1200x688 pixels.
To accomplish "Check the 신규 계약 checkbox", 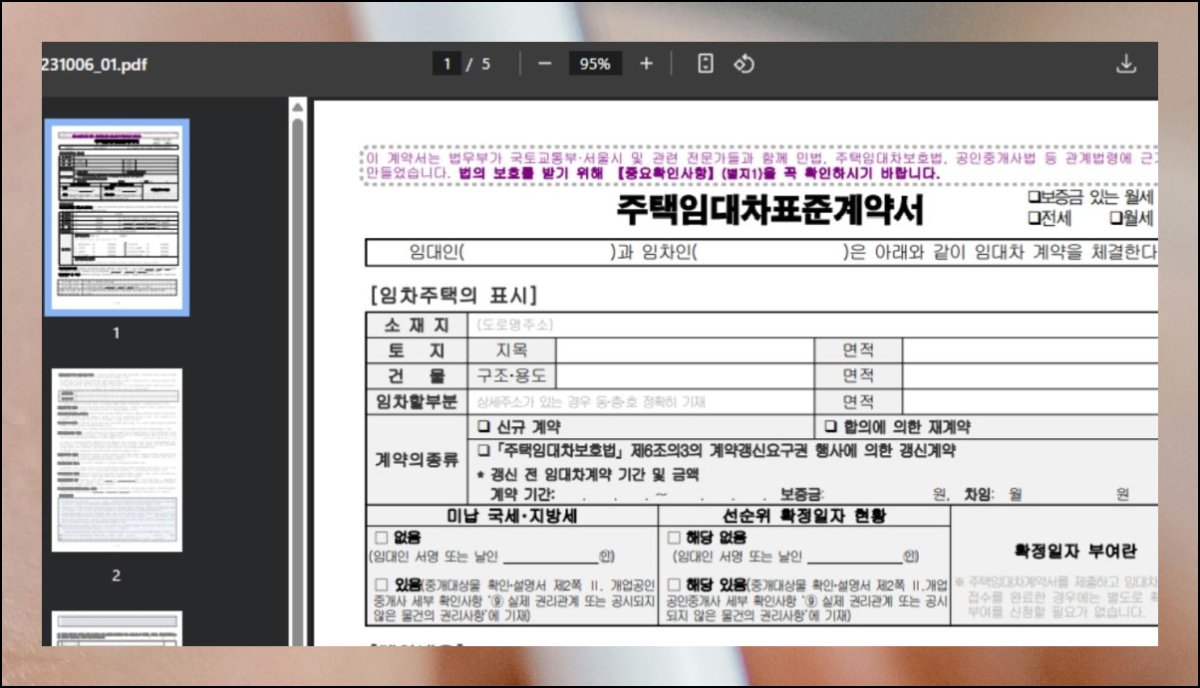I will coord(483,427).
